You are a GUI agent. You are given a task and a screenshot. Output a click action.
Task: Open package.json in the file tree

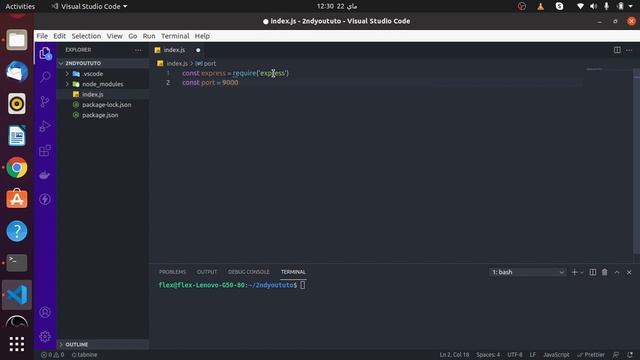[100, 115]
